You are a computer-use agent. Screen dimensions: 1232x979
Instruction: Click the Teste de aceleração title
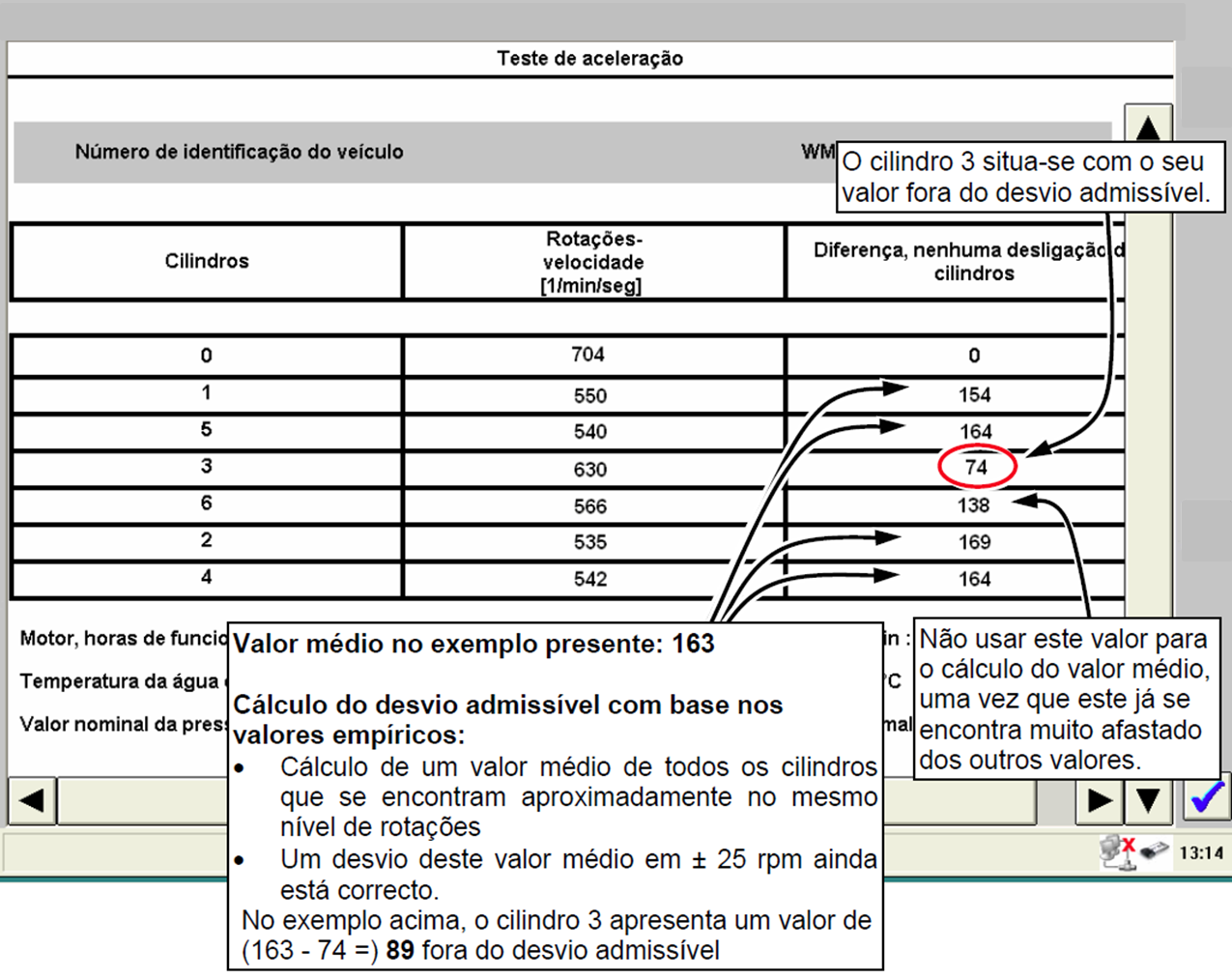(x=589, y=59)
